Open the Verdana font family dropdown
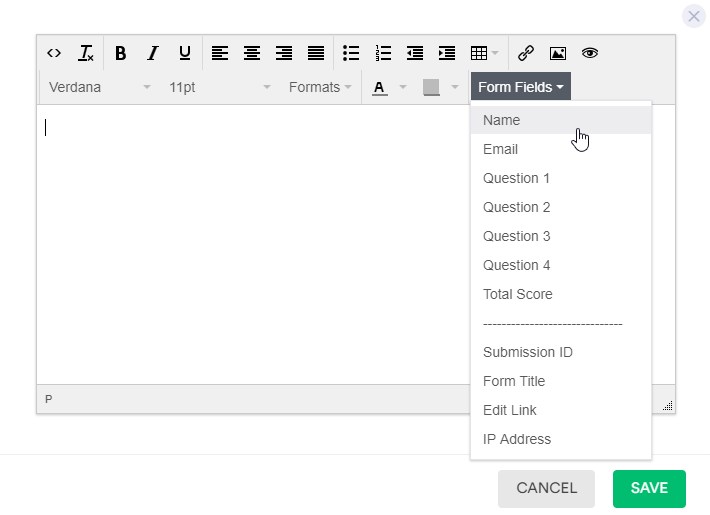The width and height of the screenshot is (710, 515). tap(99, 87)
